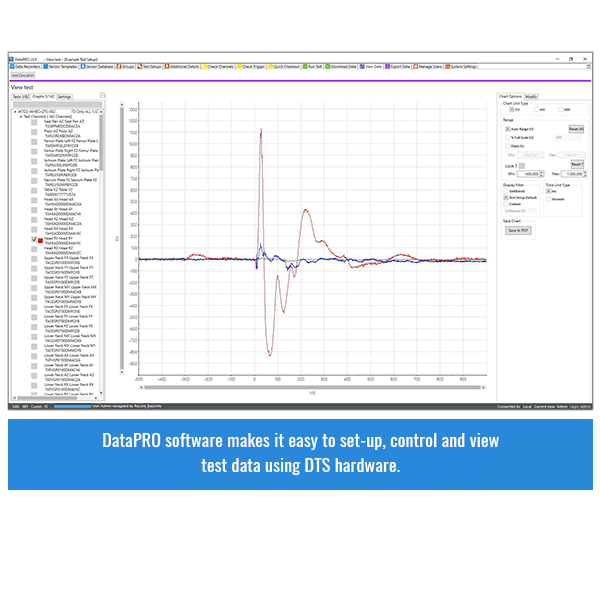Viewport: 600px width, 600px height.
Task: Open Export Data toolbar item
Action: (398, 67)
